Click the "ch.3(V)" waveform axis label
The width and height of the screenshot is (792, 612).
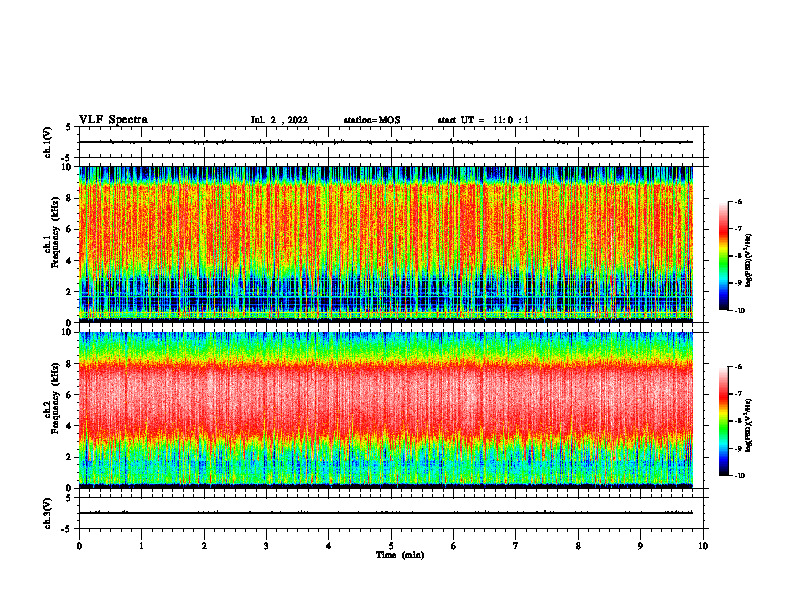[x=47, y=513]
